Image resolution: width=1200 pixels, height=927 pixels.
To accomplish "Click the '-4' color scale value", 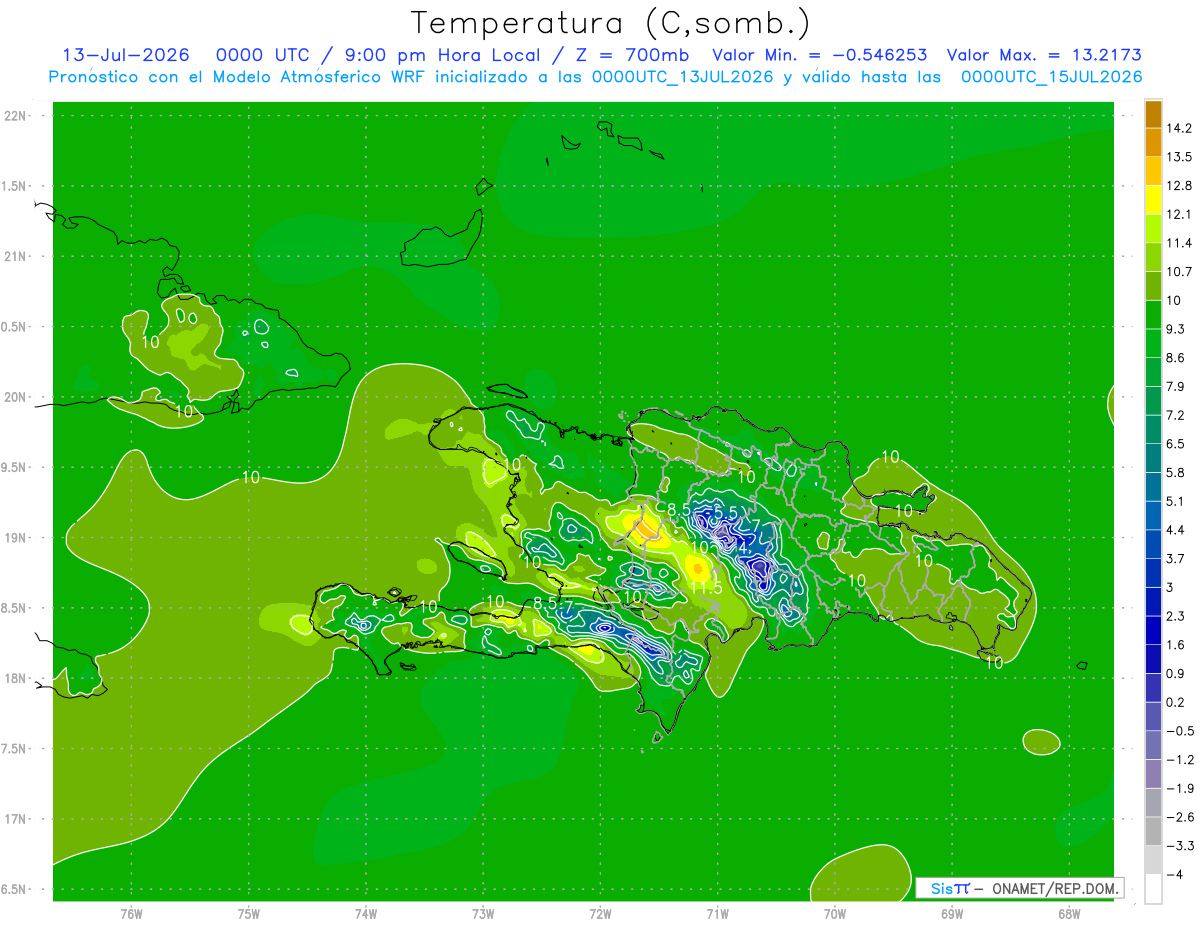I will (1174, 875).
